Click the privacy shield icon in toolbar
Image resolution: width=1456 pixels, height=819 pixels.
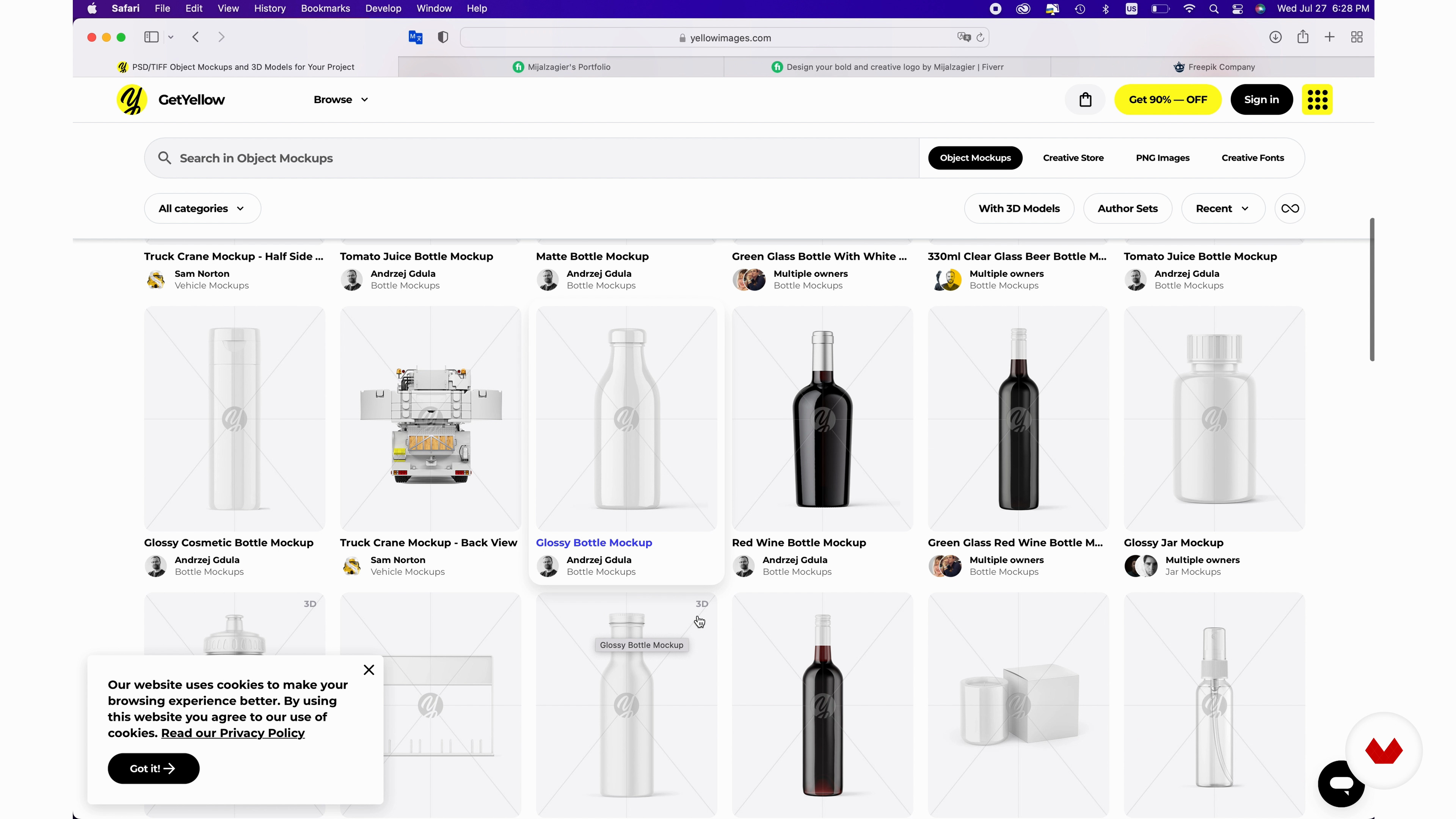(443, 37)
